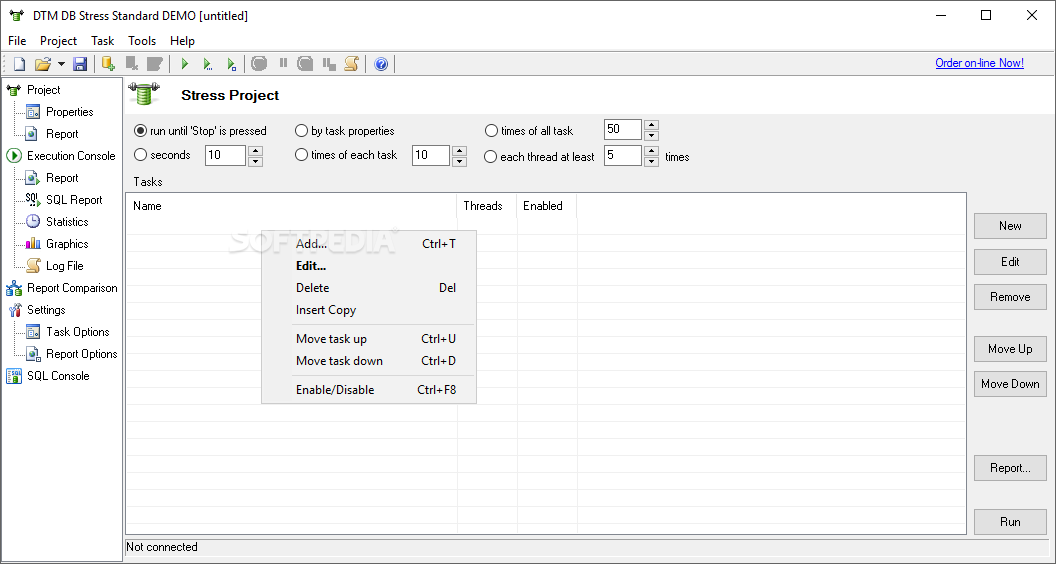Open the Log File scroll icon

[x=32, y=265]
